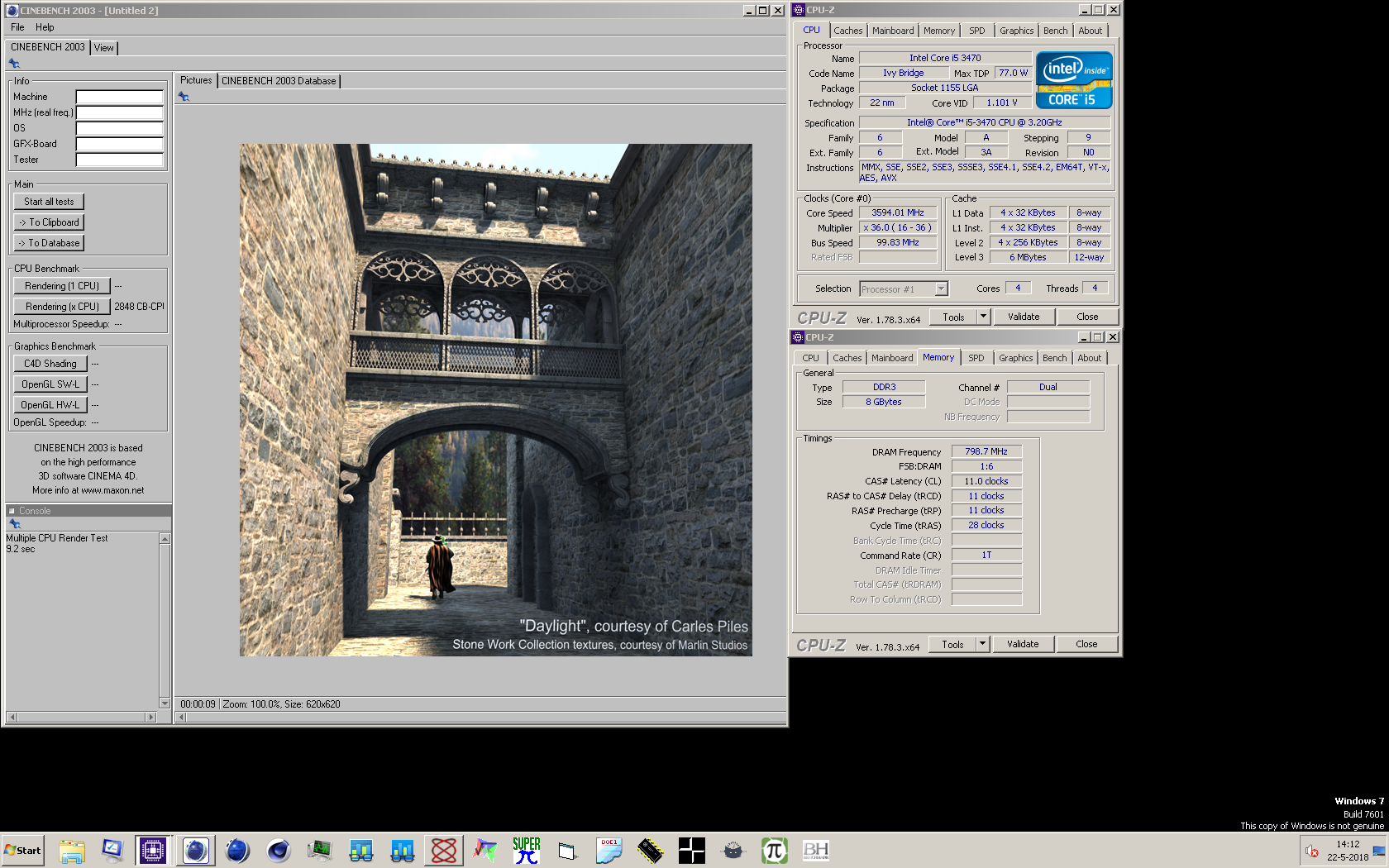1389x868 pixels.
Task: Click the Machine input field
Action: coord(120,97)
